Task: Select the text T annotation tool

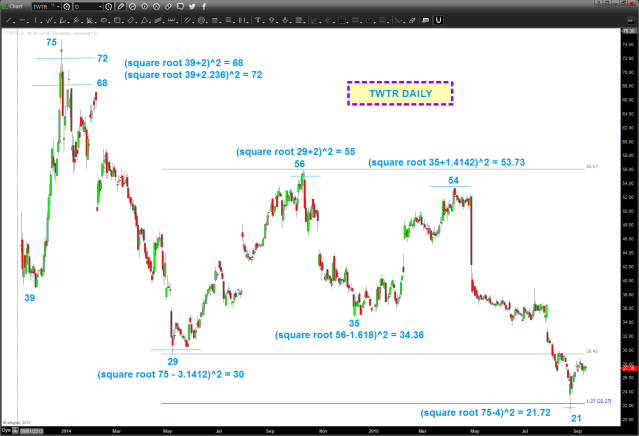Action: (x=258, y=20)
